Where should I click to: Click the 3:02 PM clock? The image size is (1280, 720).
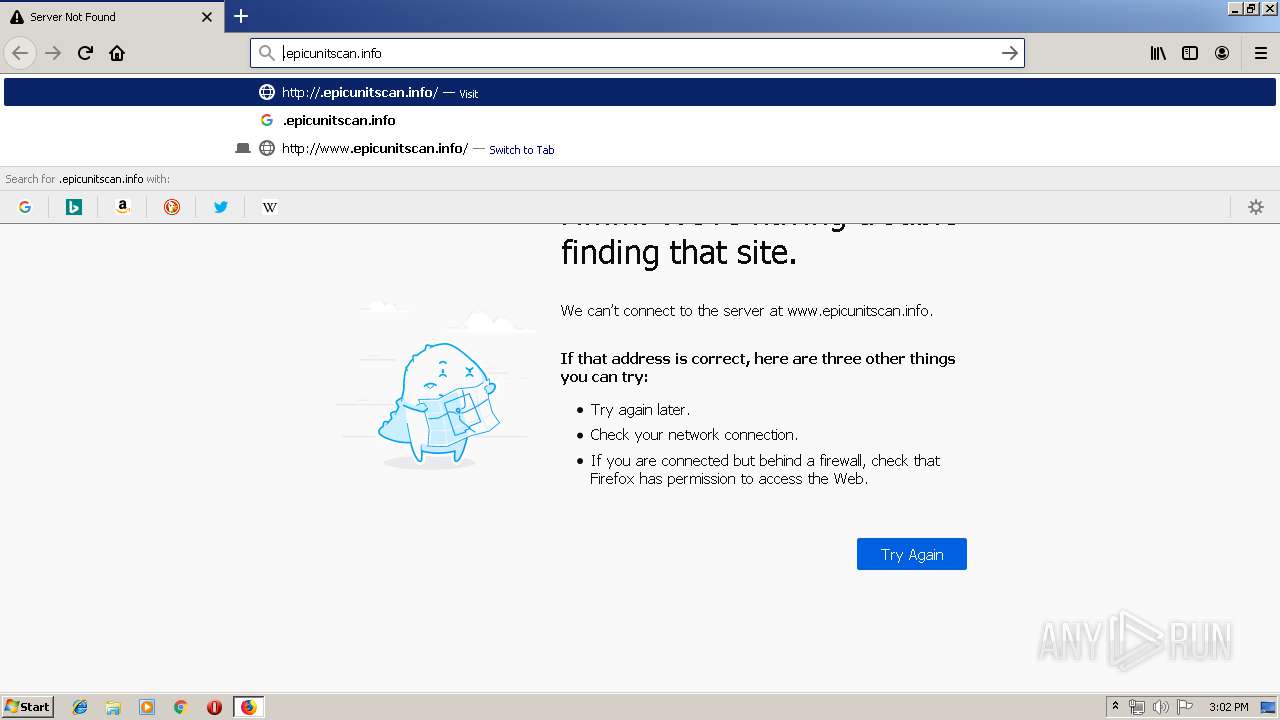pos(1228,707)
